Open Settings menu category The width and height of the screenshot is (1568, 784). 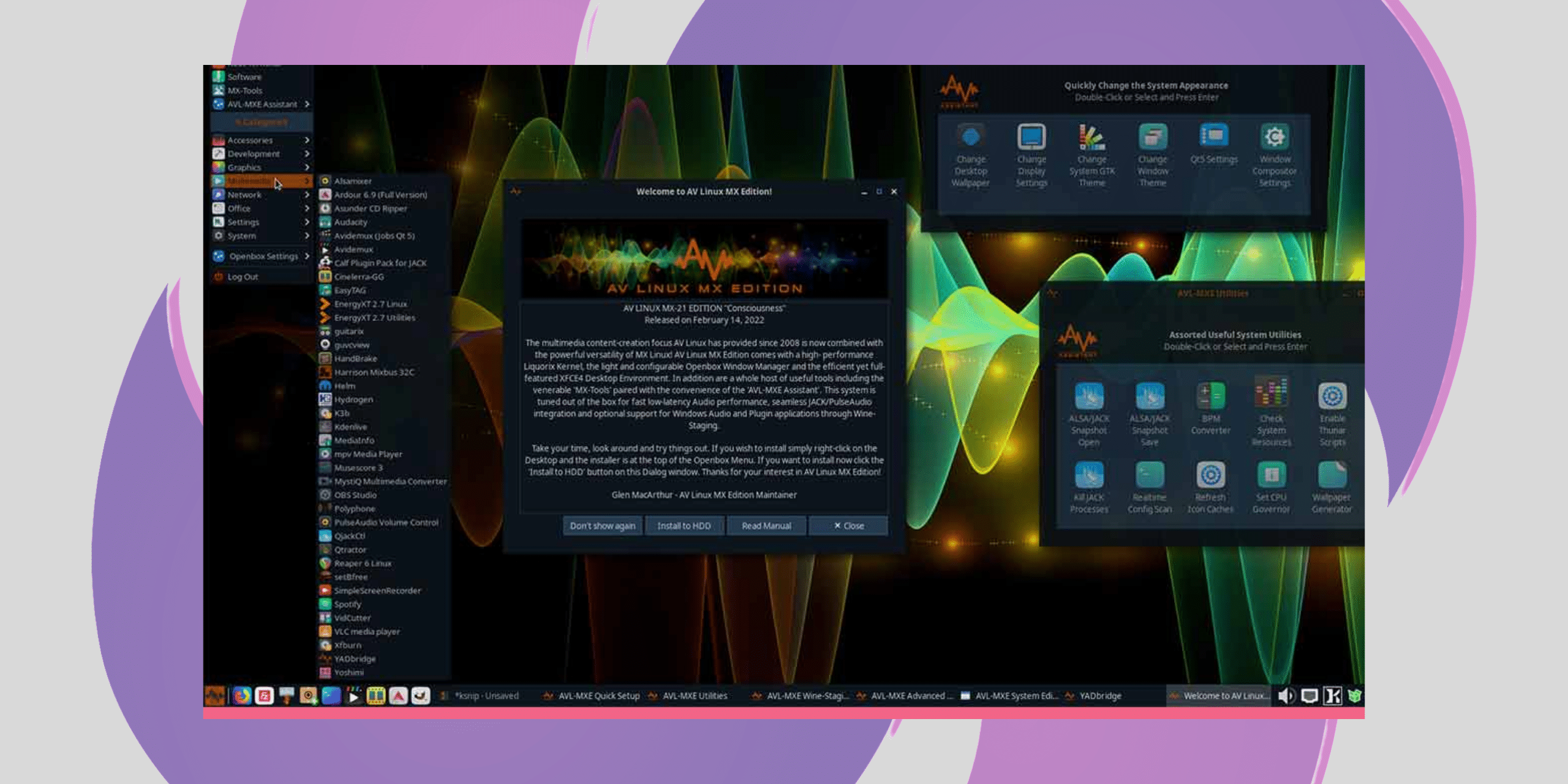[x=262, y=222]
